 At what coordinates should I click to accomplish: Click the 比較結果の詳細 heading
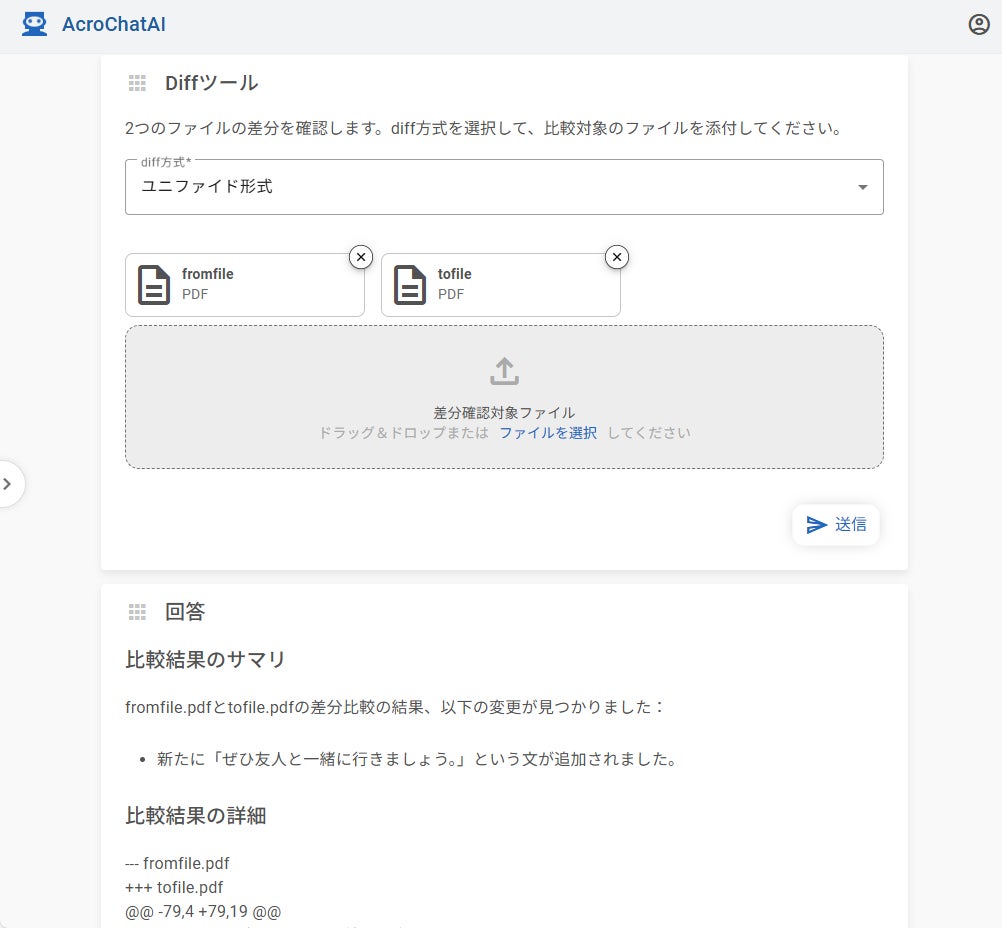pyautogui.click(x=196, y=816)
